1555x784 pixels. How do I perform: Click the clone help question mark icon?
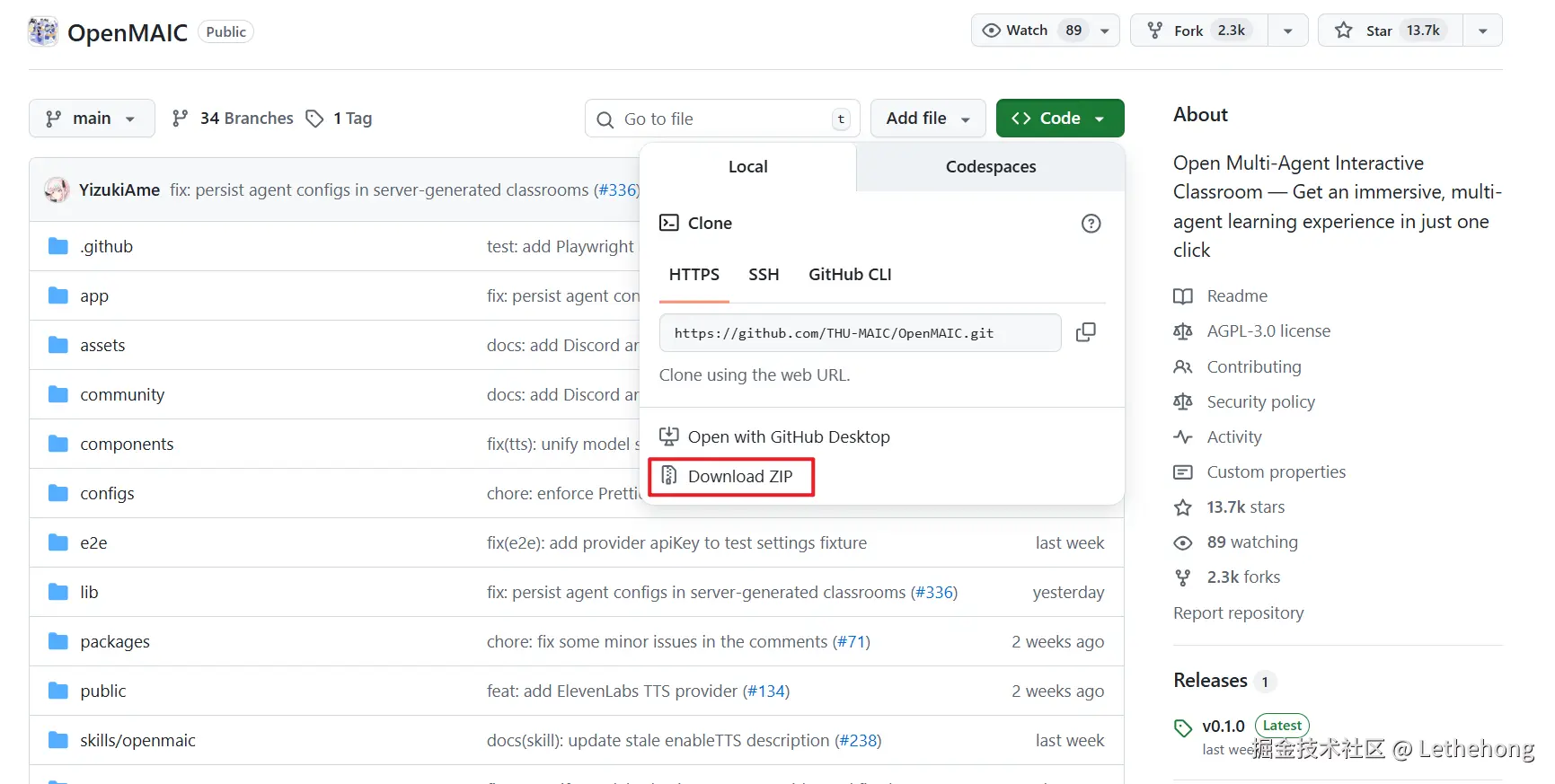pyautogui.click(x=1091, y=224)
